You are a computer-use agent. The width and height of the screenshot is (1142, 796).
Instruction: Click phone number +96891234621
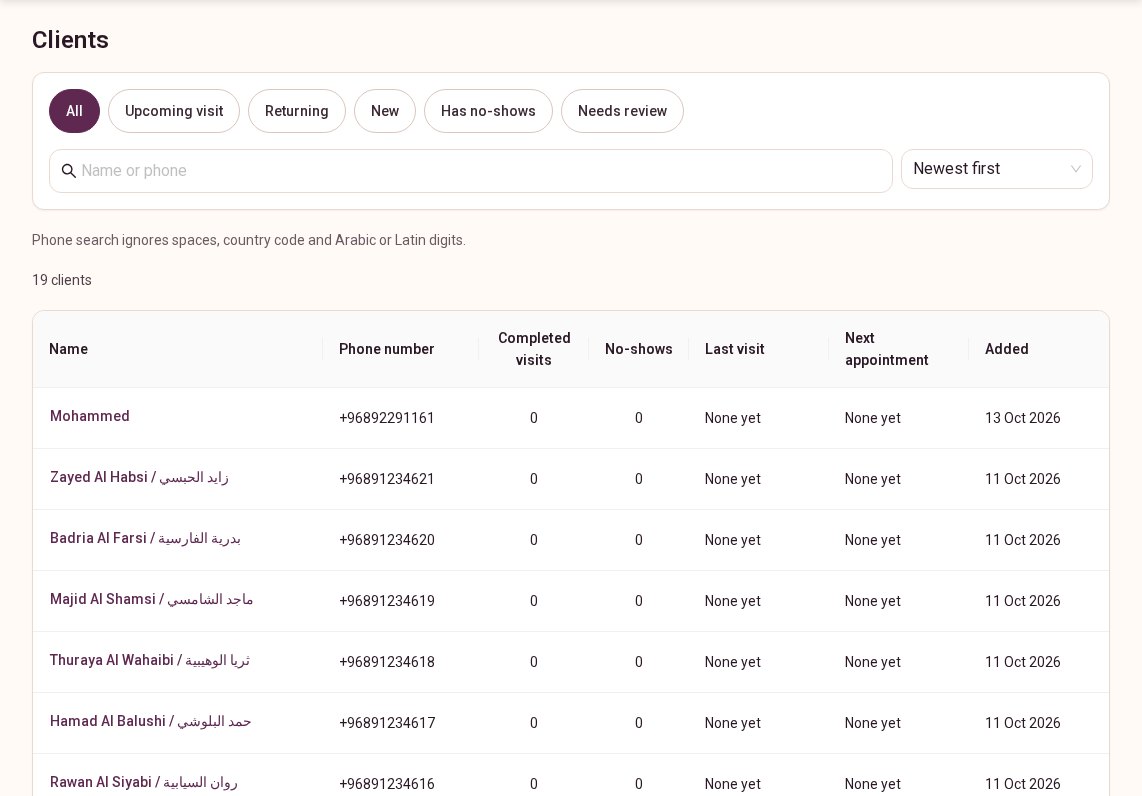(387, 479)
